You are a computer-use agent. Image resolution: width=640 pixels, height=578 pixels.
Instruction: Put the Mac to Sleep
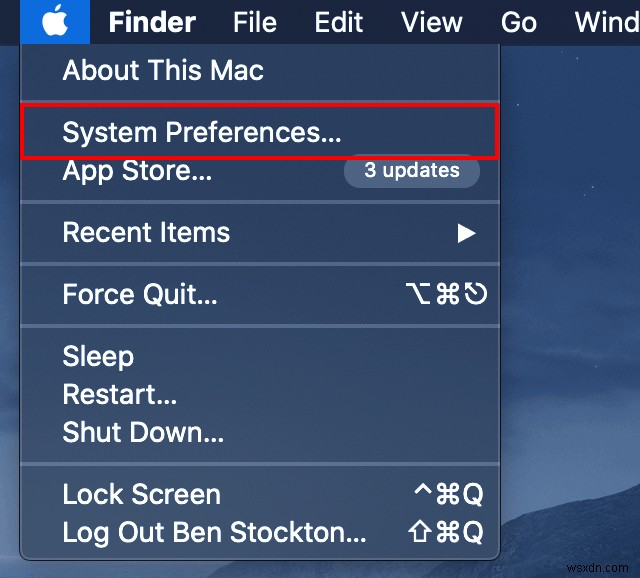pyautogui.click(x=98, y=357)
